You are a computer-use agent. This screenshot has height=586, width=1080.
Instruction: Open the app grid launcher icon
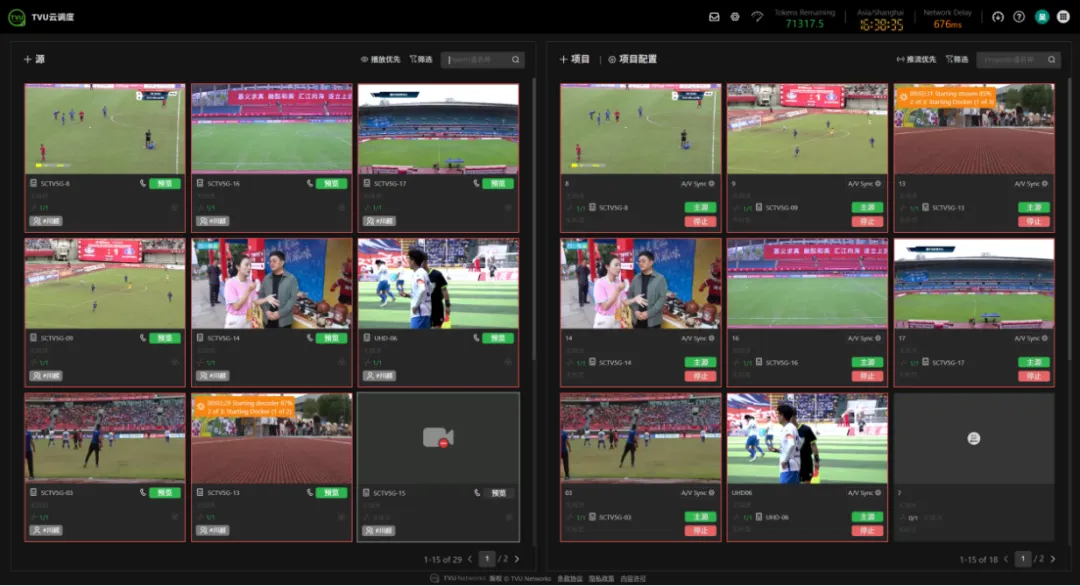click(1063, 17)
